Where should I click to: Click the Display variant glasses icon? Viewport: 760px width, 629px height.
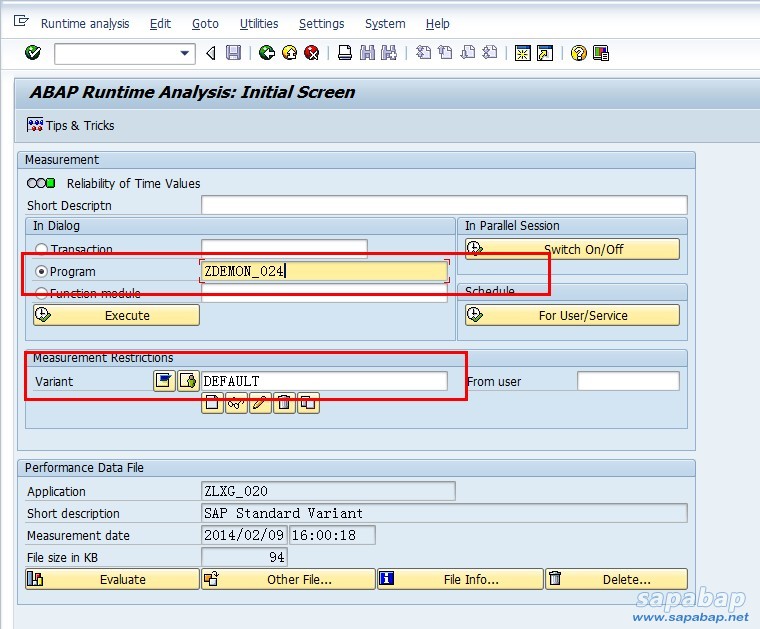[x=236, y=403]
